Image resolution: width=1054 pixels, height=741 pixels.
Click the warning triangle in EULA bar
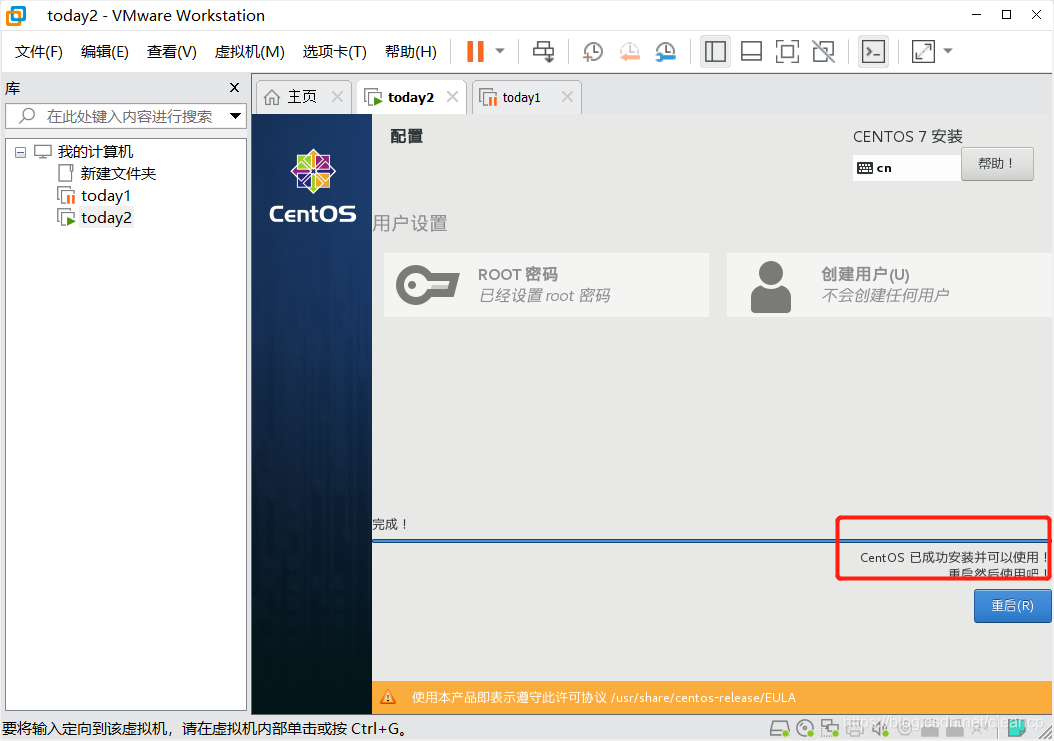pos(388,697)
